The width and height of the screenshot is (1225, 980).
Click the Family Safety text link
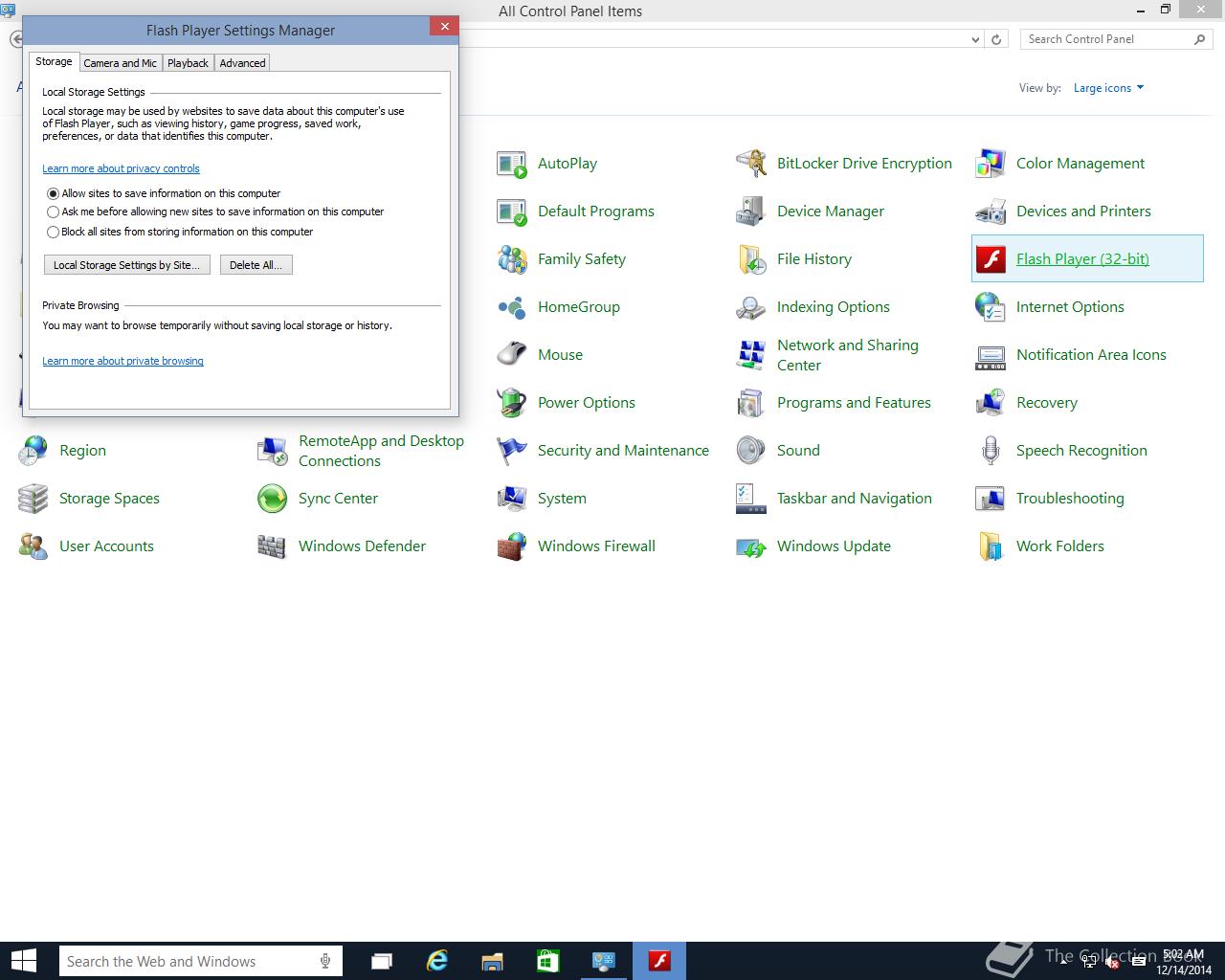pyautogui.click(x=582, y=259)
